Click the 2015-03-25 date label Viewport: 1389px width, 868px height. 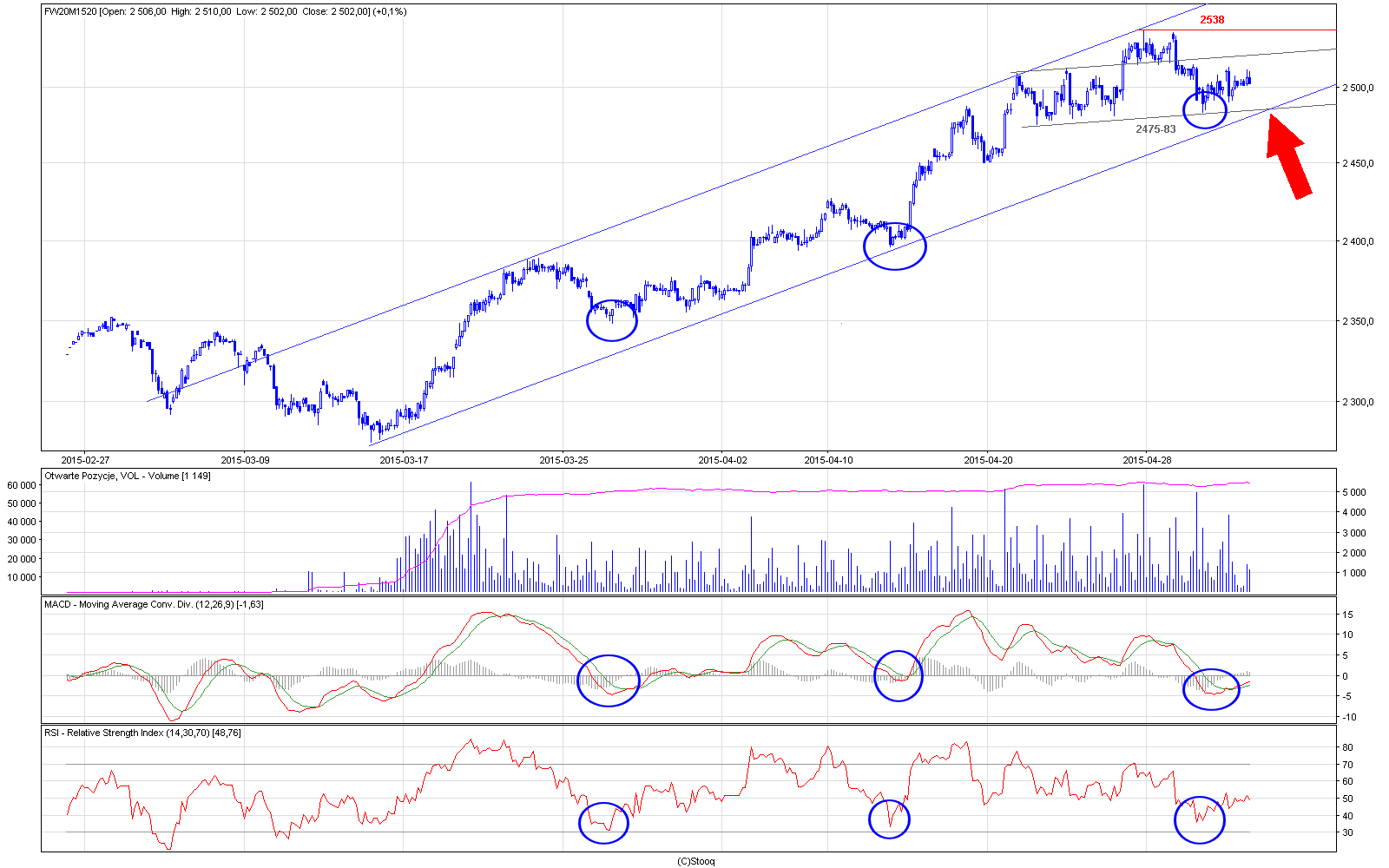point(563,460)
